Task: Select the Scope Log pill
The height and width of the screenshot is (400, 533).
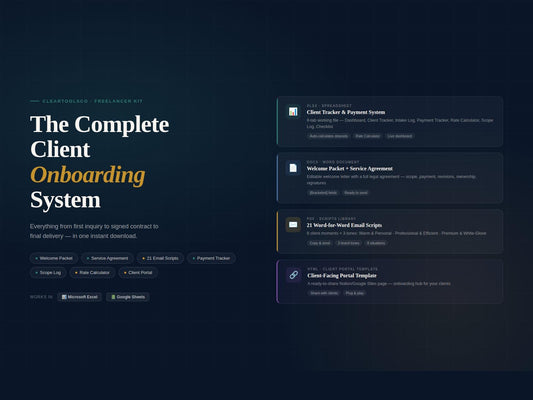Action: 48,273
